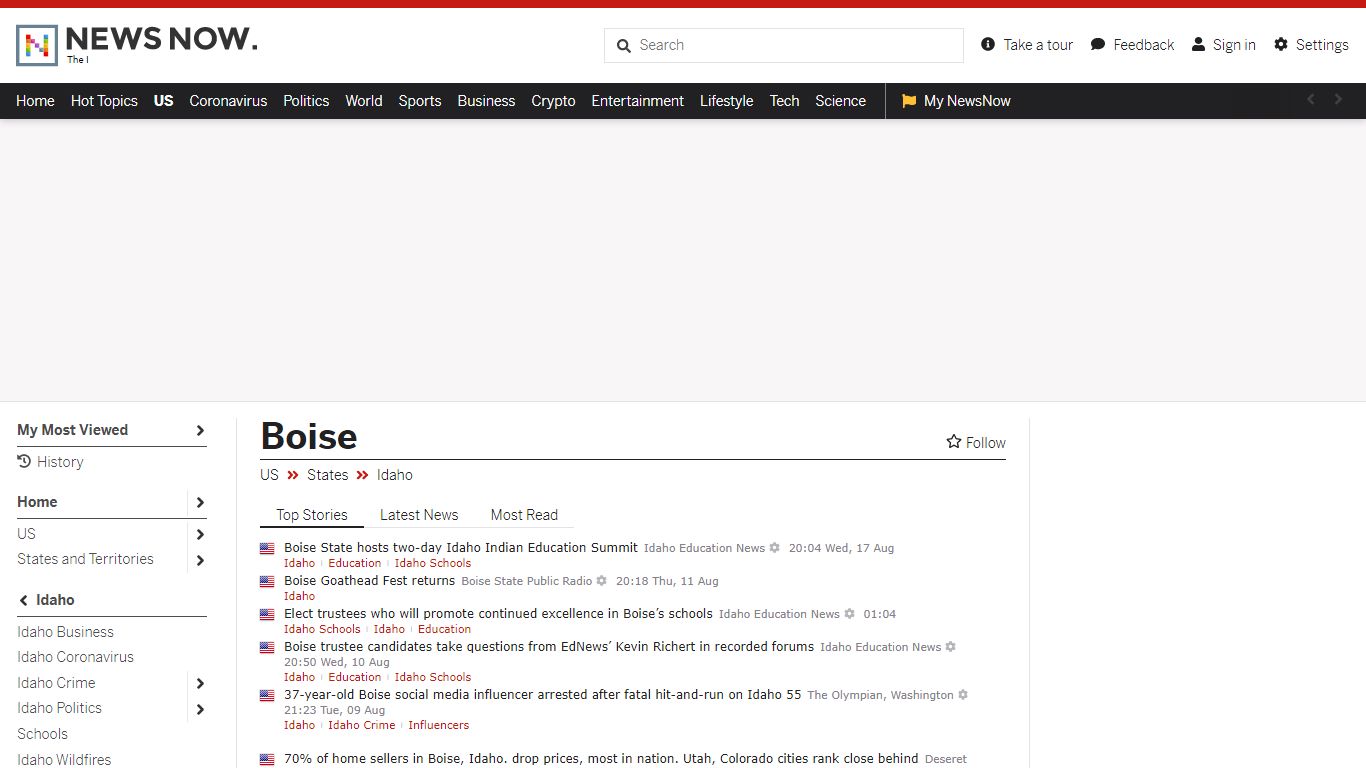Switch to the Most Read tab

click(x=524, y=515)
